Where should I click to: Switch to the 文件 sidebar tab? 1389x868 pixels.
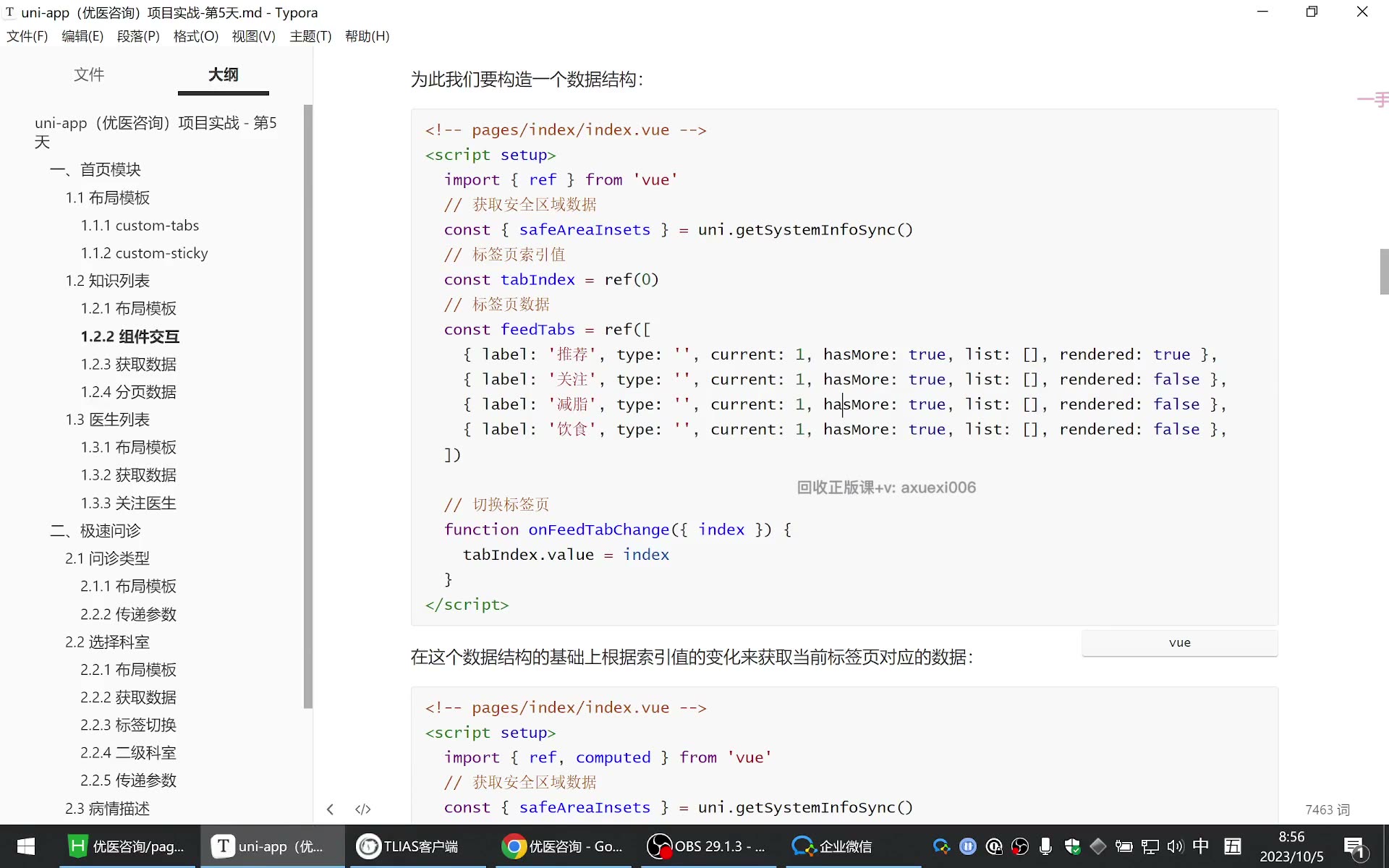[89, 75]
